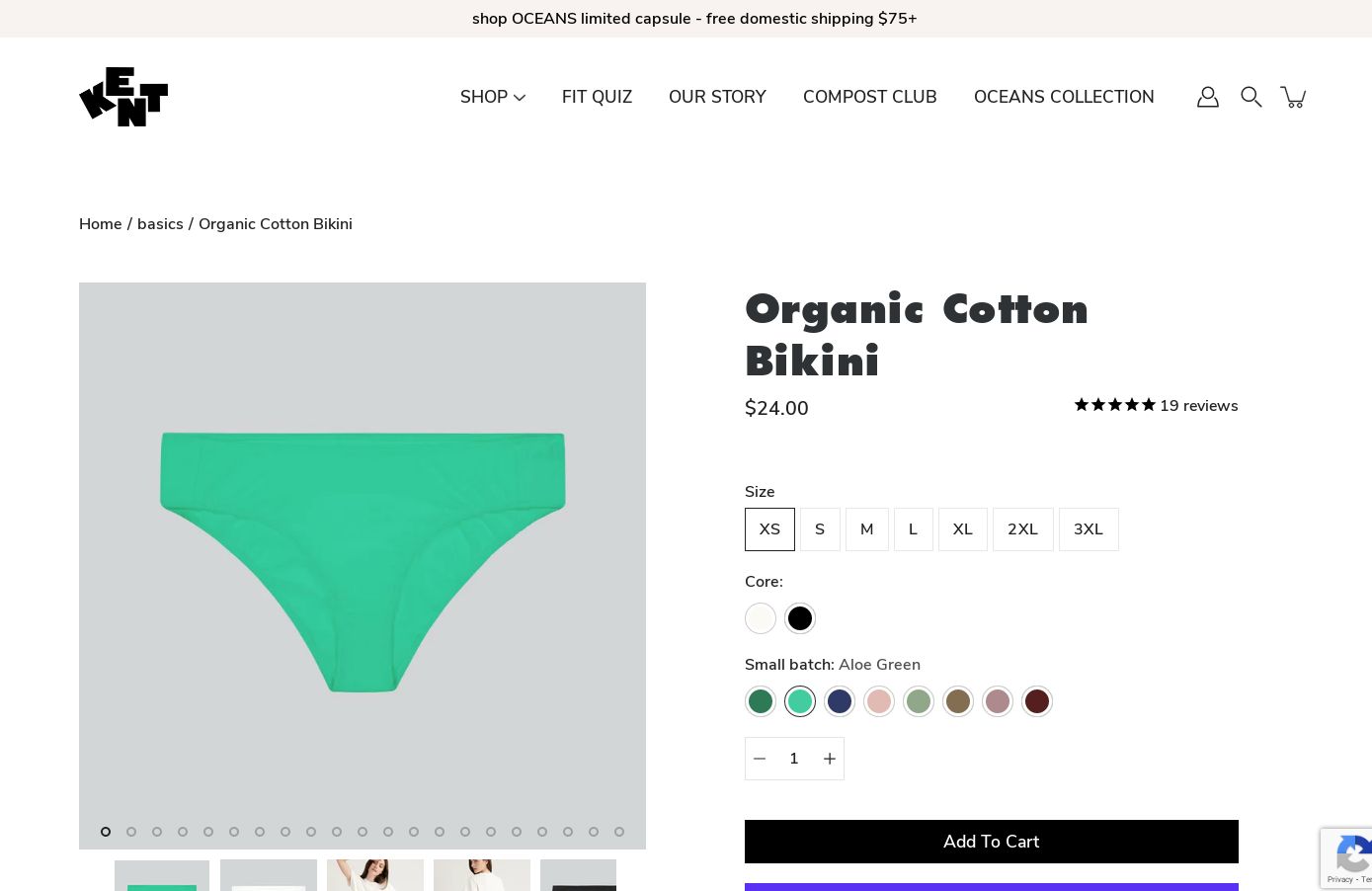The height and width of the screenshot is (891, 1372).
Task: Navigate to basics breadcrumb link
Action: 160,224
